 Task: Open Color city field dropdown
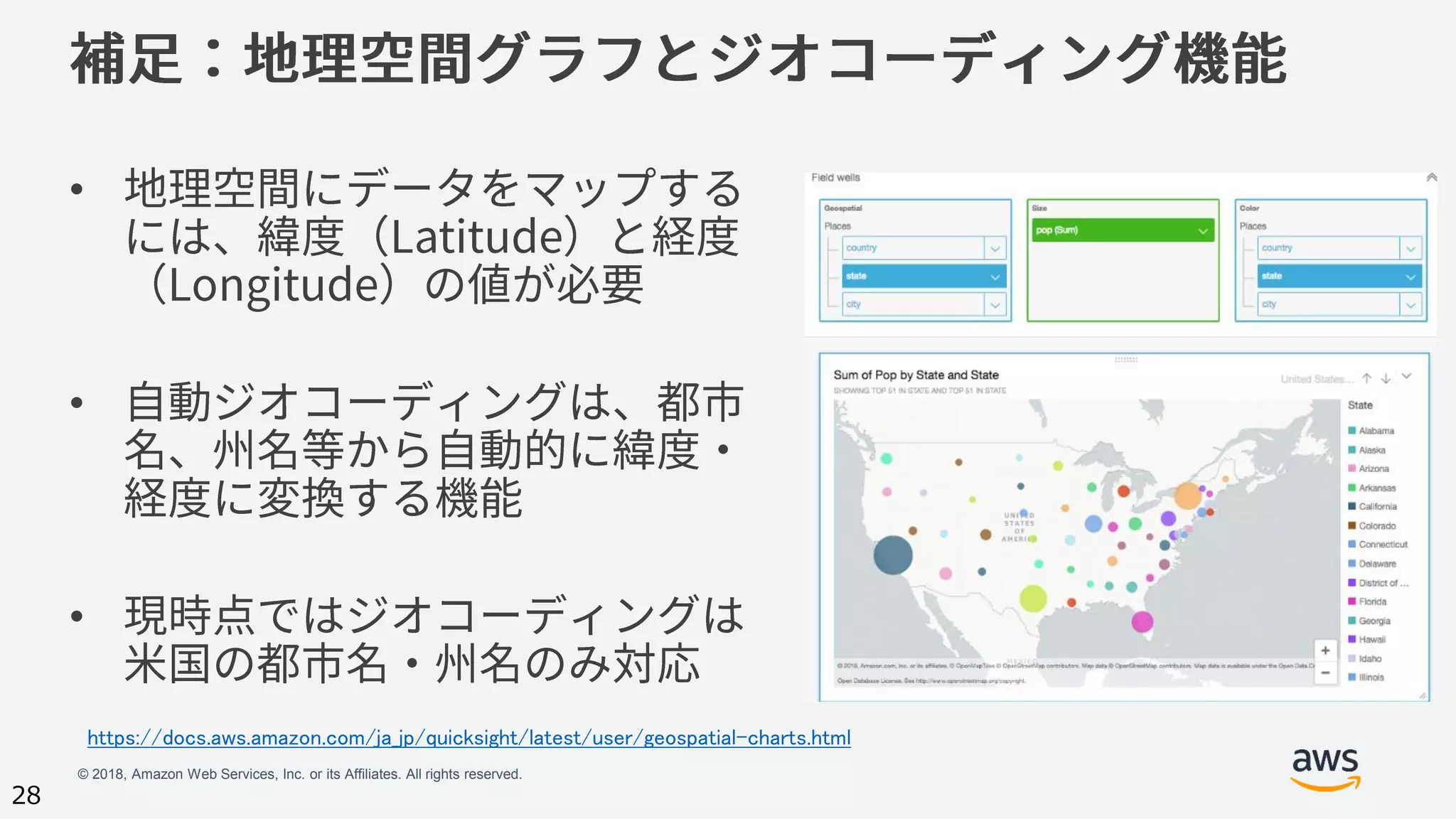coord(1410,305)
